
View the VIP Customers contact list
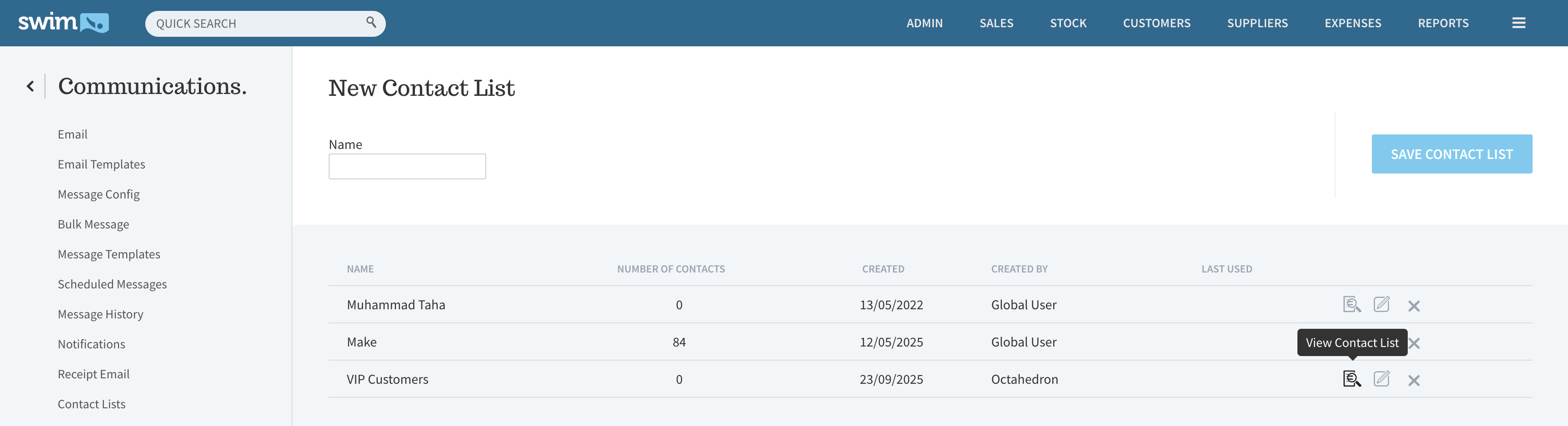[1351, 379]
